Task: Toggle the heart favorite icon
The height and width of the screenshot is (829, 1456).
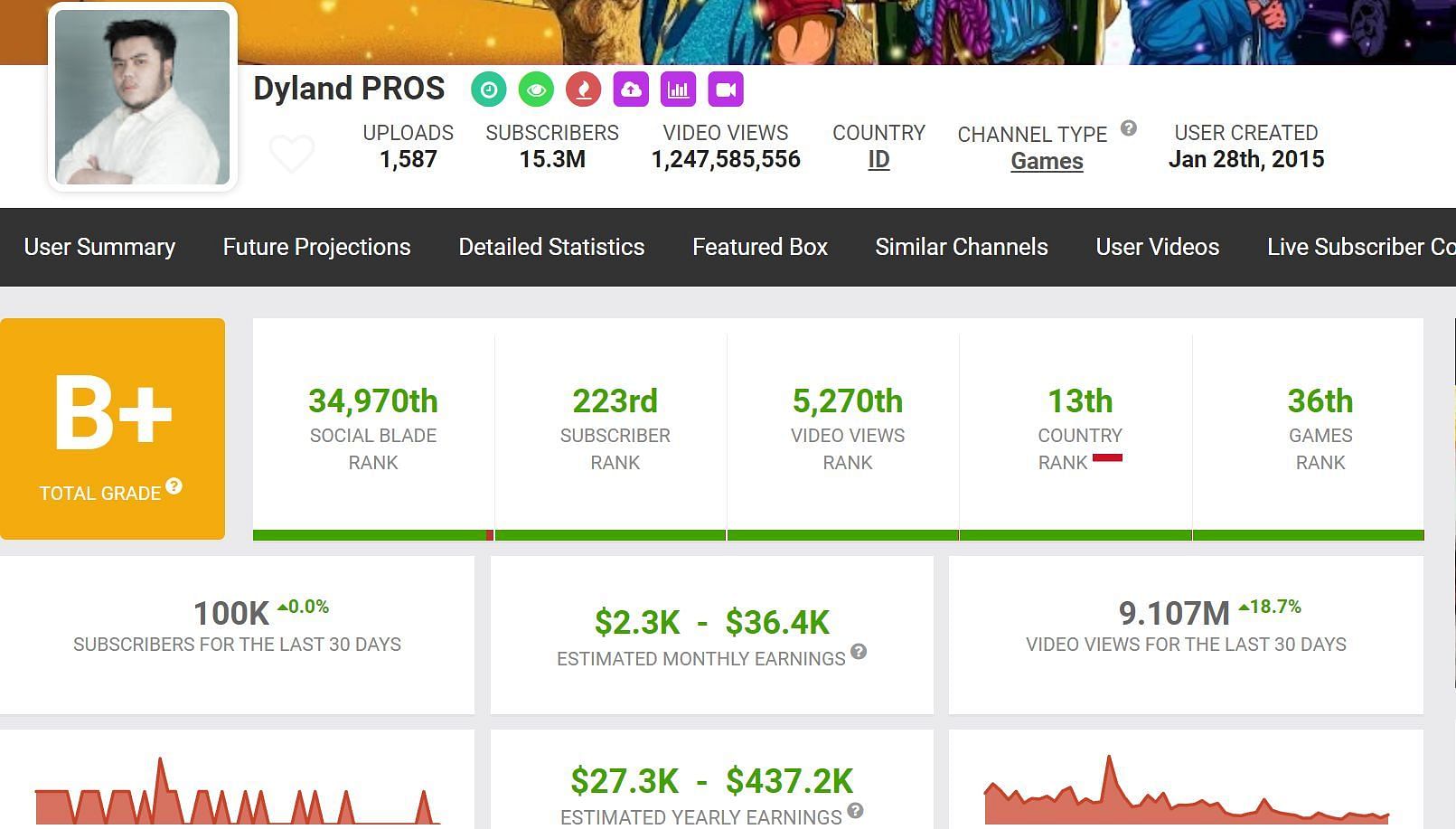Action: click(292, 153)
